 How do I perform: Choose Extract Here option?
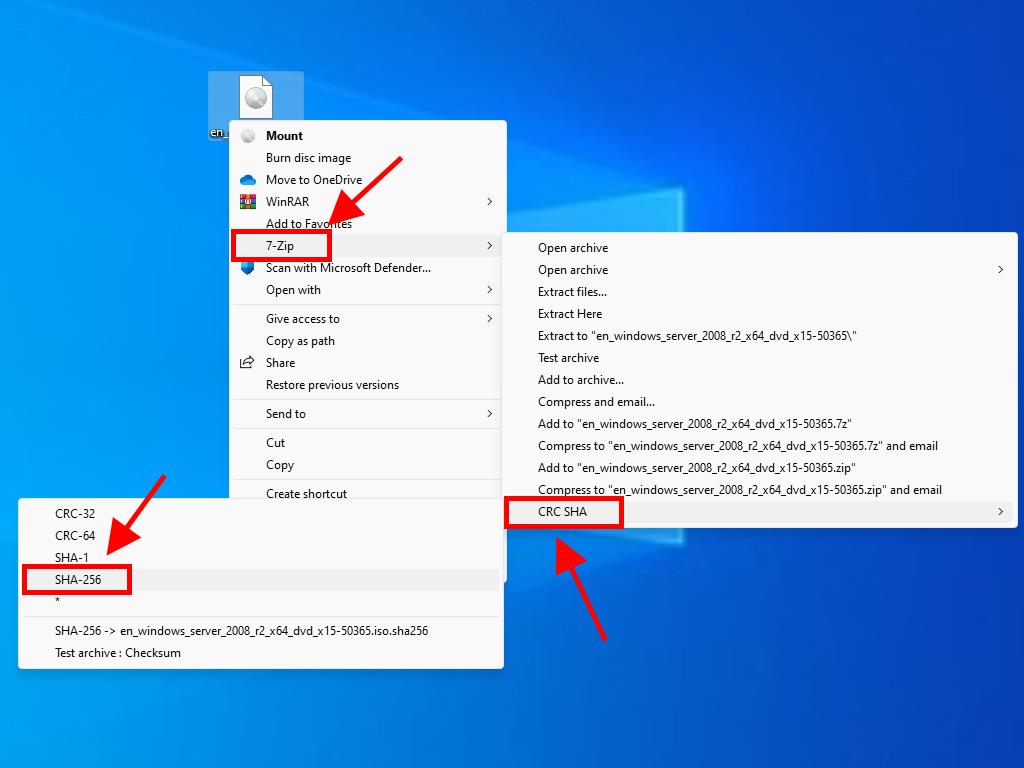[570, 314]
